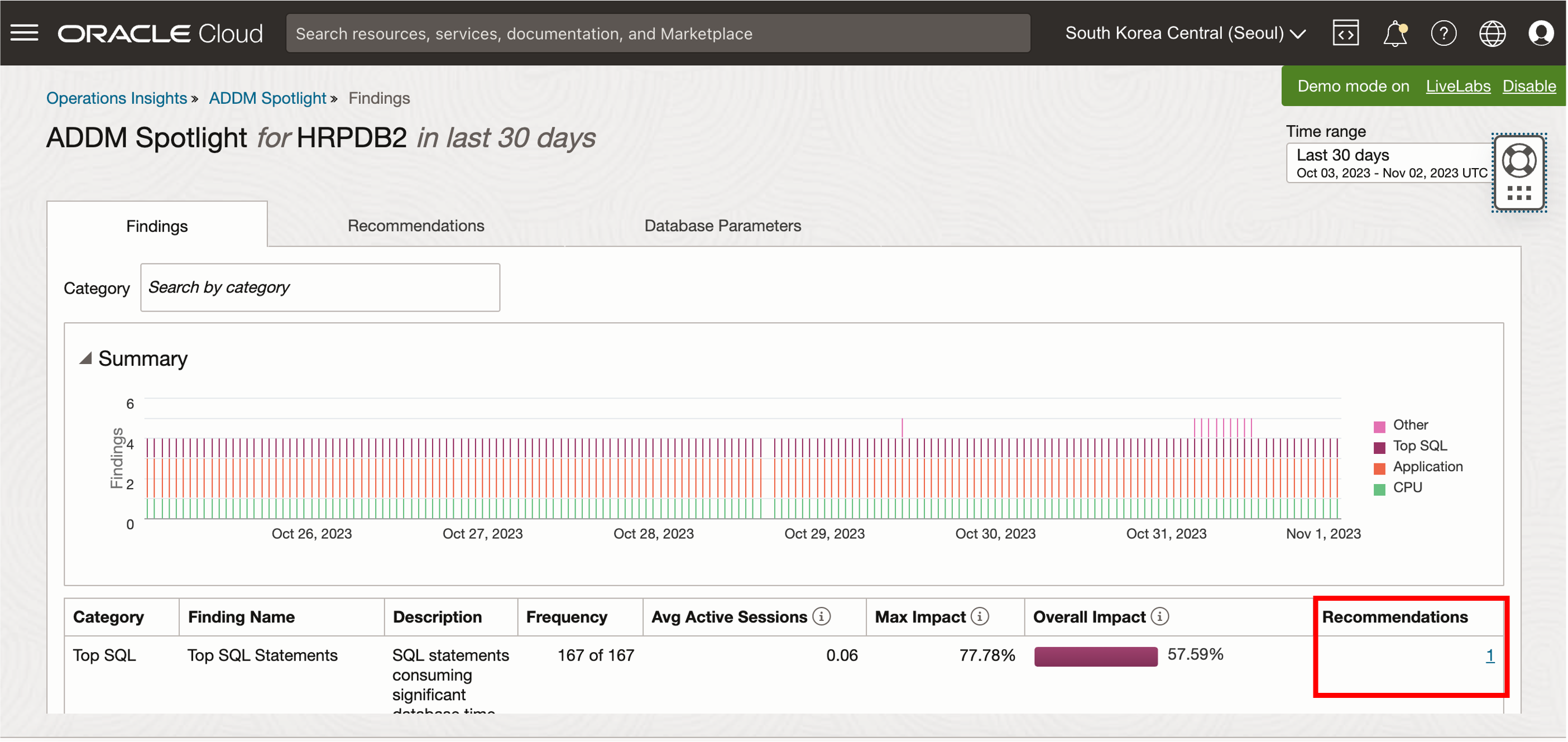Viewport: 1568px width, 742px height.
Task: Toggle the CPU legend swatch
Action: pyautogui.click(x=1379, y=489)
